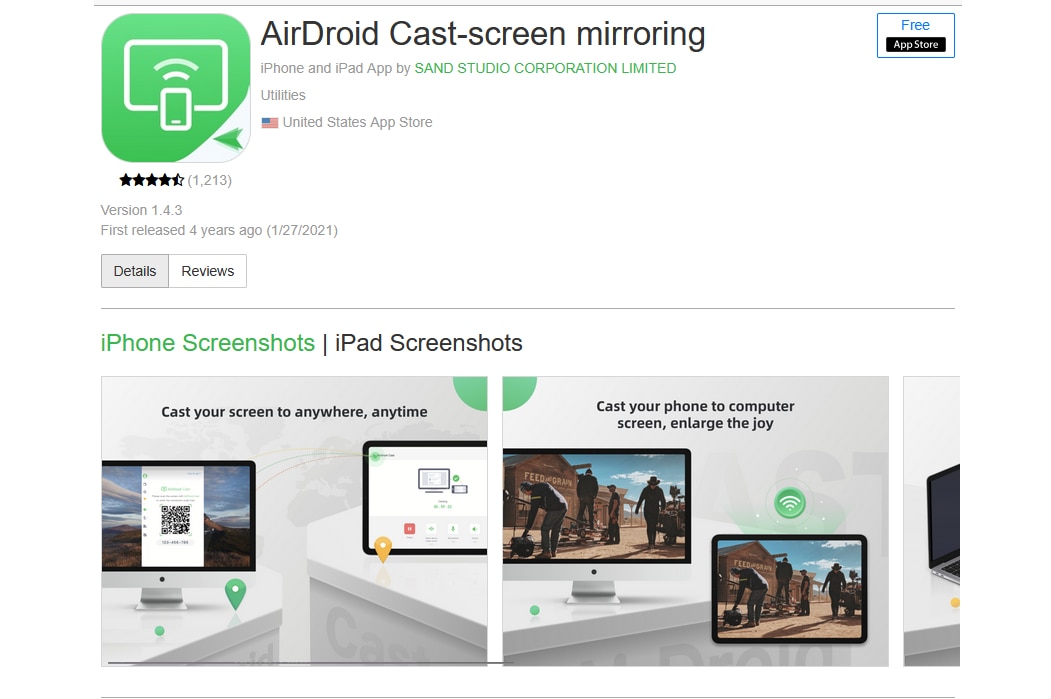Open the Free App Store button
The height and width of the screenshot is (699, 1051).
(916, 36)
